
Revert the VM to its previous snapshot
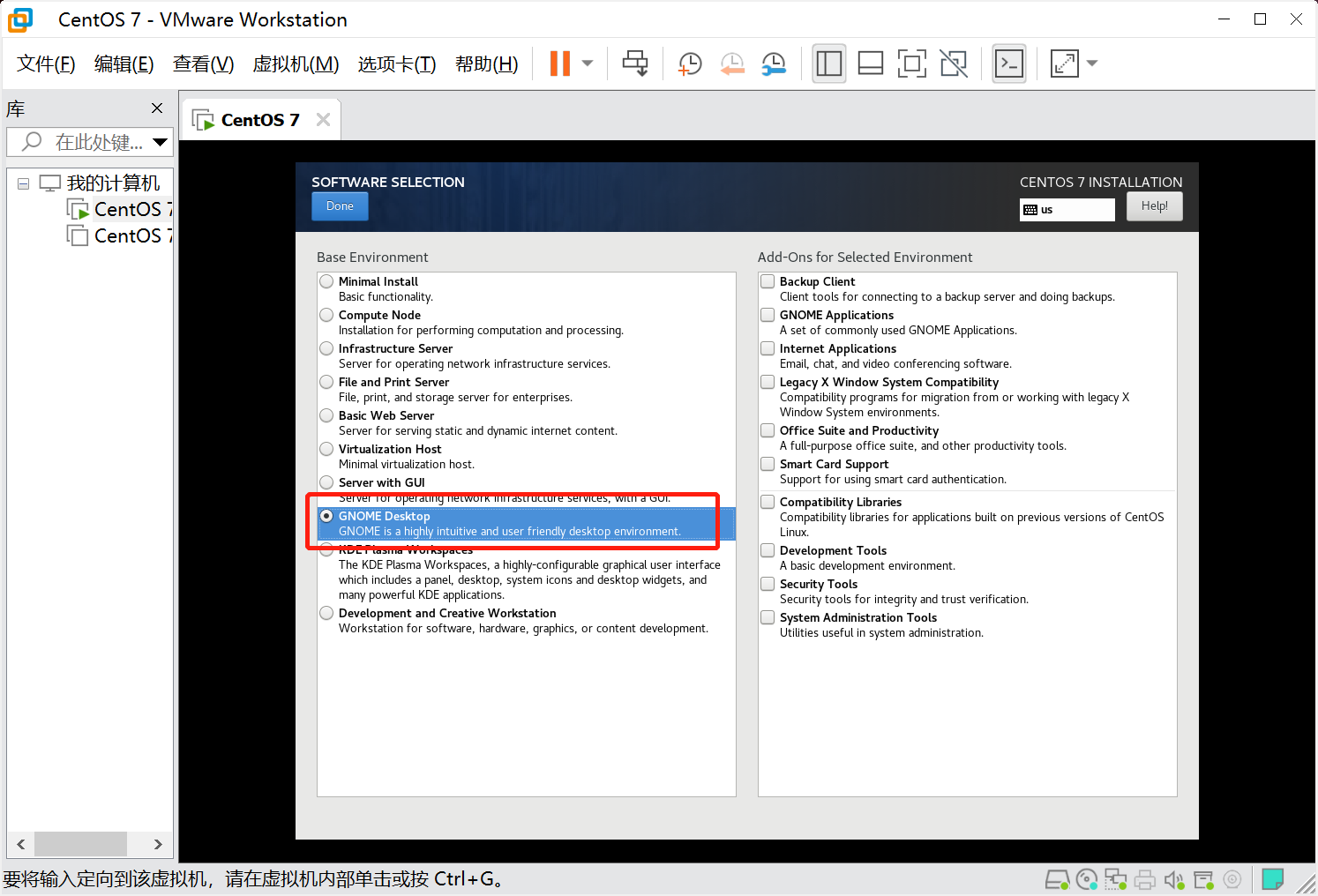coord(732,63)
